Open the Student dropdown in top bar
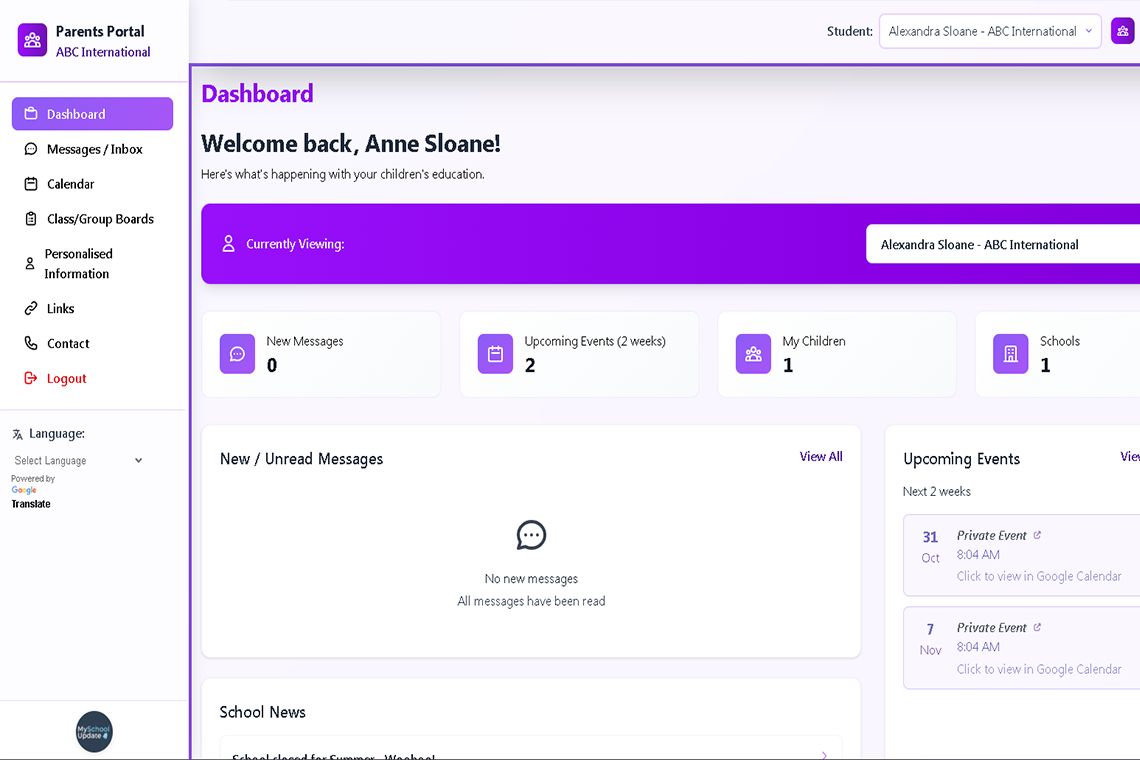This screenshot has width=1140, height=760. point(989,31)
